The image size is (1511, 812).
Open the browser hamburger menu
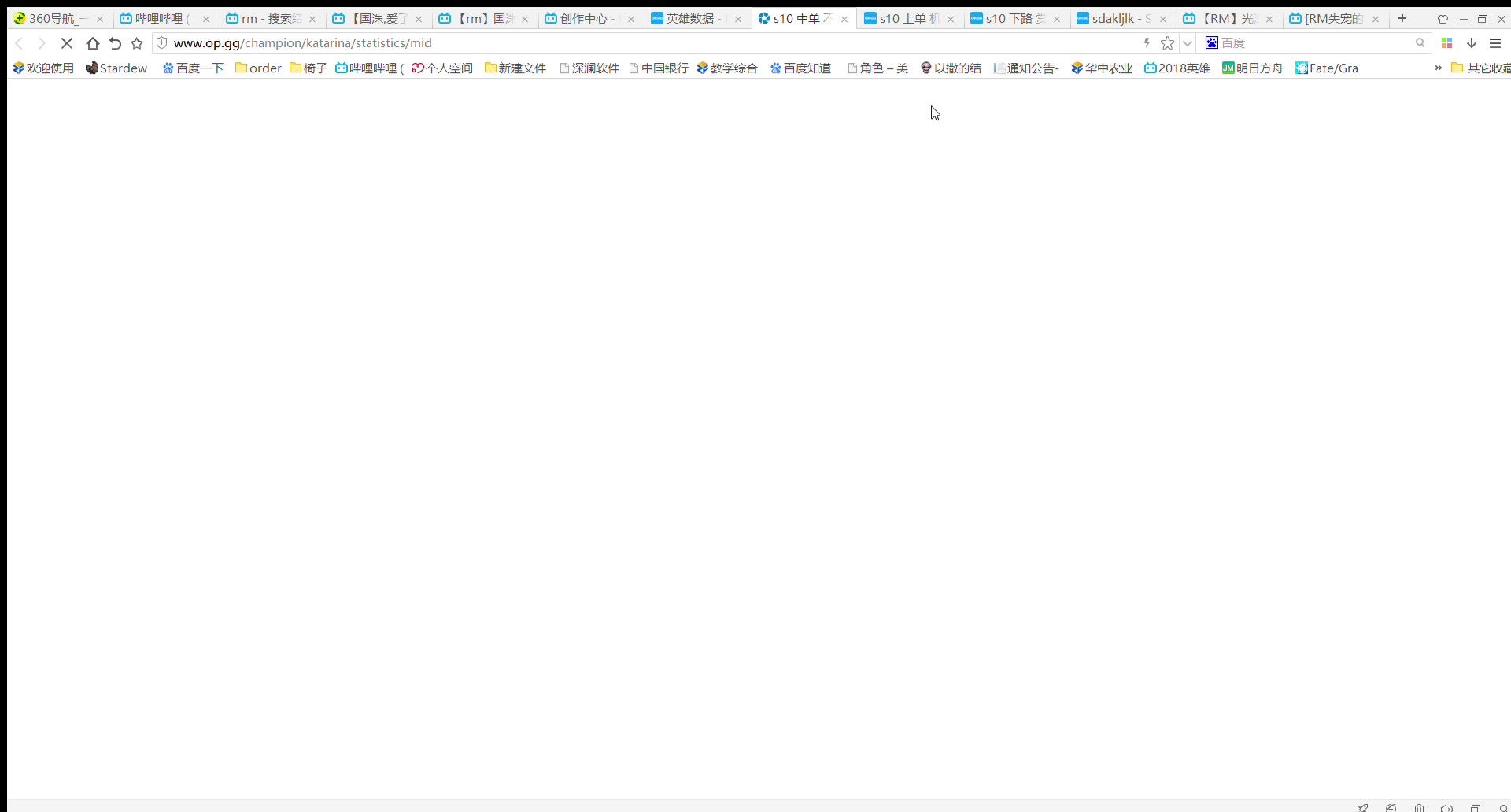tap(1495, 43)
